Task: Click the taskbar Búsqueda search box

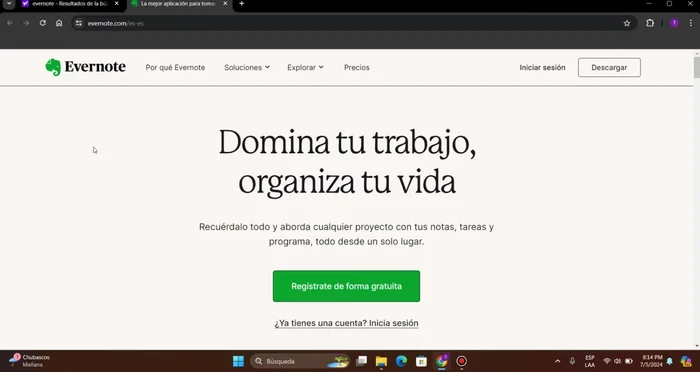Action: 300,361
